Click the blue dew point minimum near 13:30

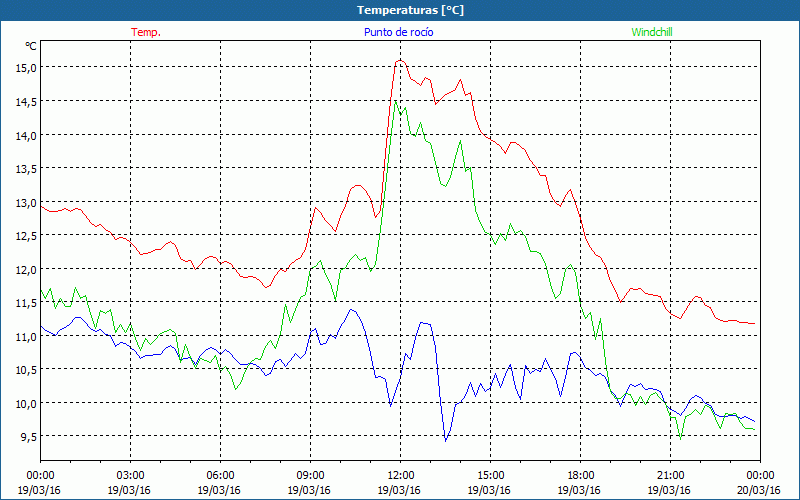[x=445, y=441]
